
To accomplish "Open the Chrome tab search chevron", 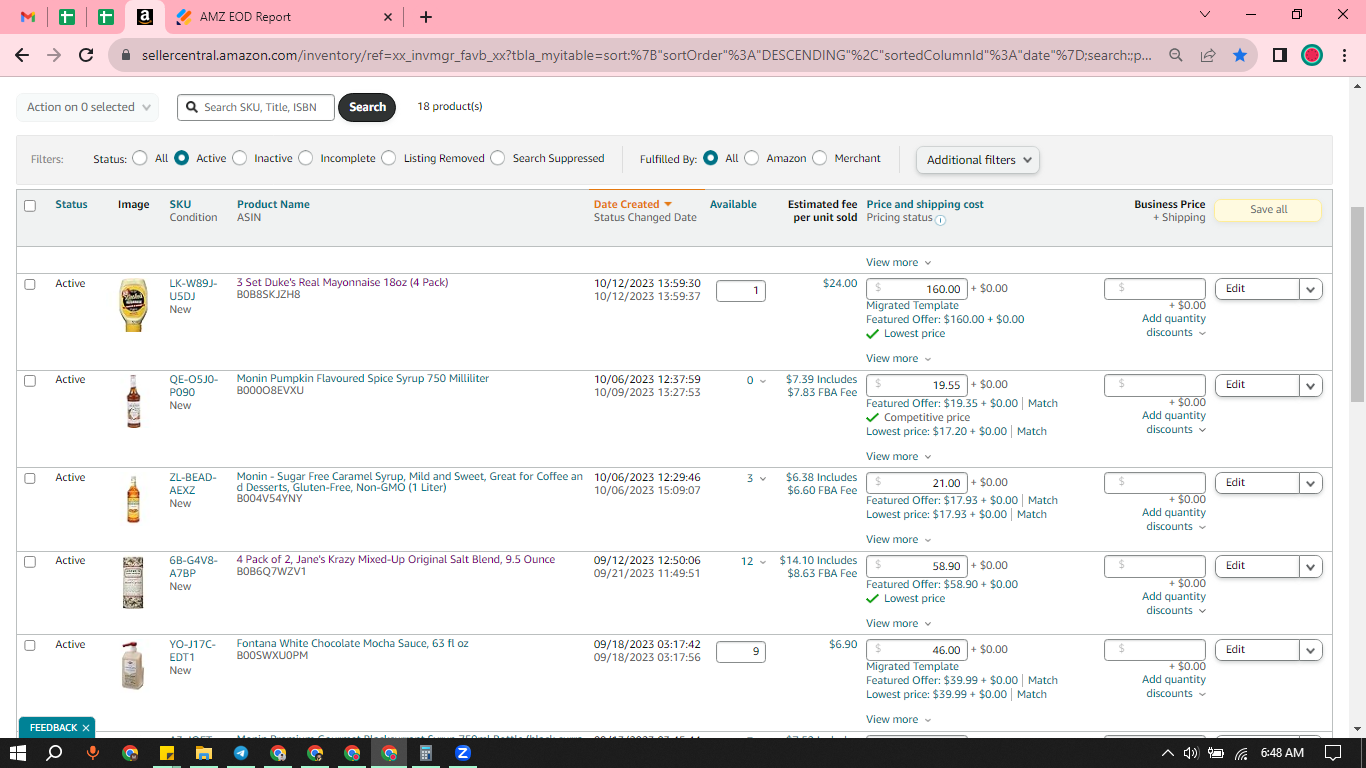I will [x=1205, y=15].
